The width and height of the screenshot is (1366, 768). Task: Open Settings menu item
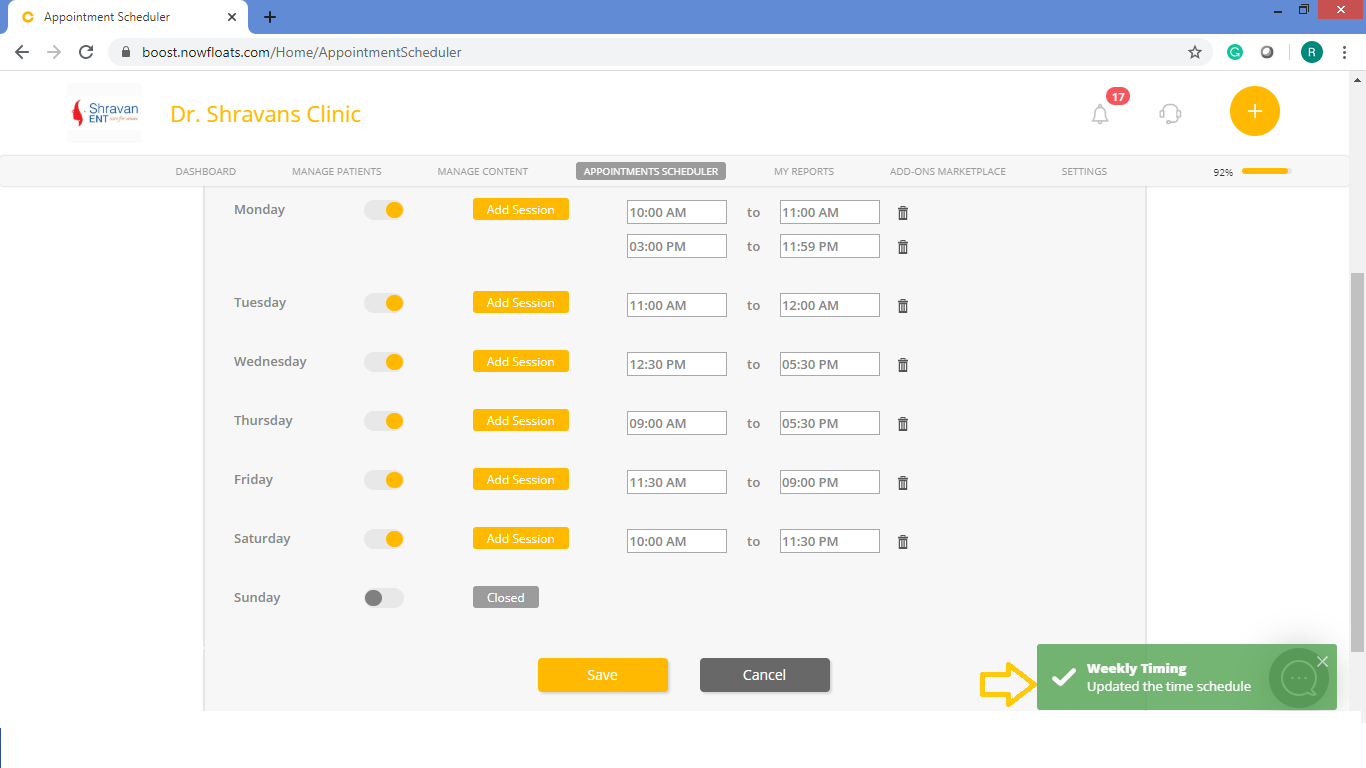coord(1084,172)
